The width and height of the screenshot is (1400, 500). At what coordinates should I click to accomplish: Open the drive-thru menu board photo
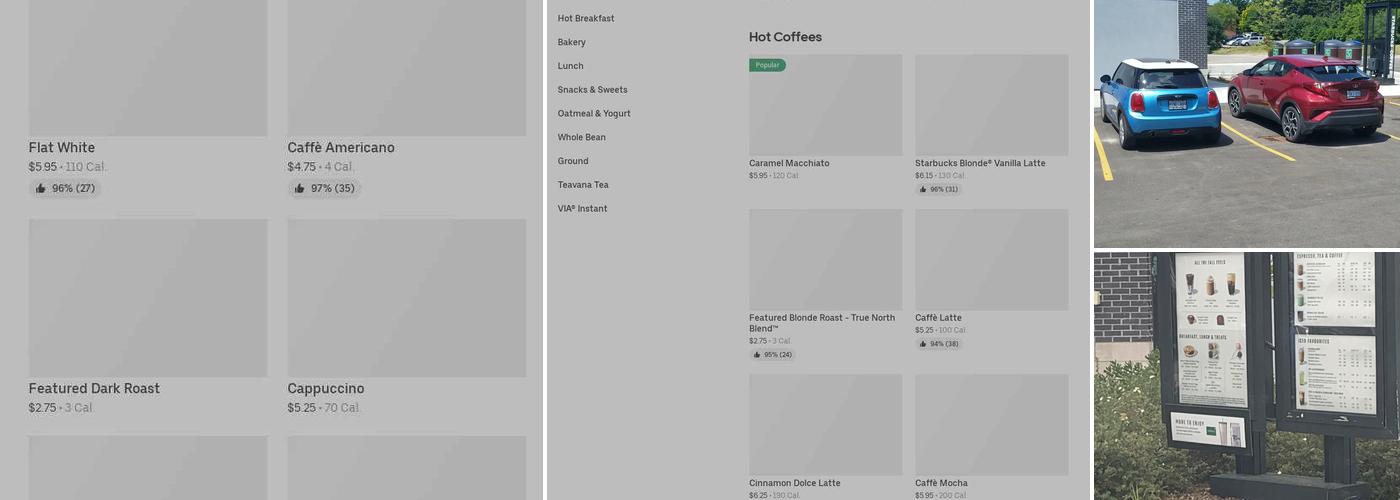click(1247, 376)
